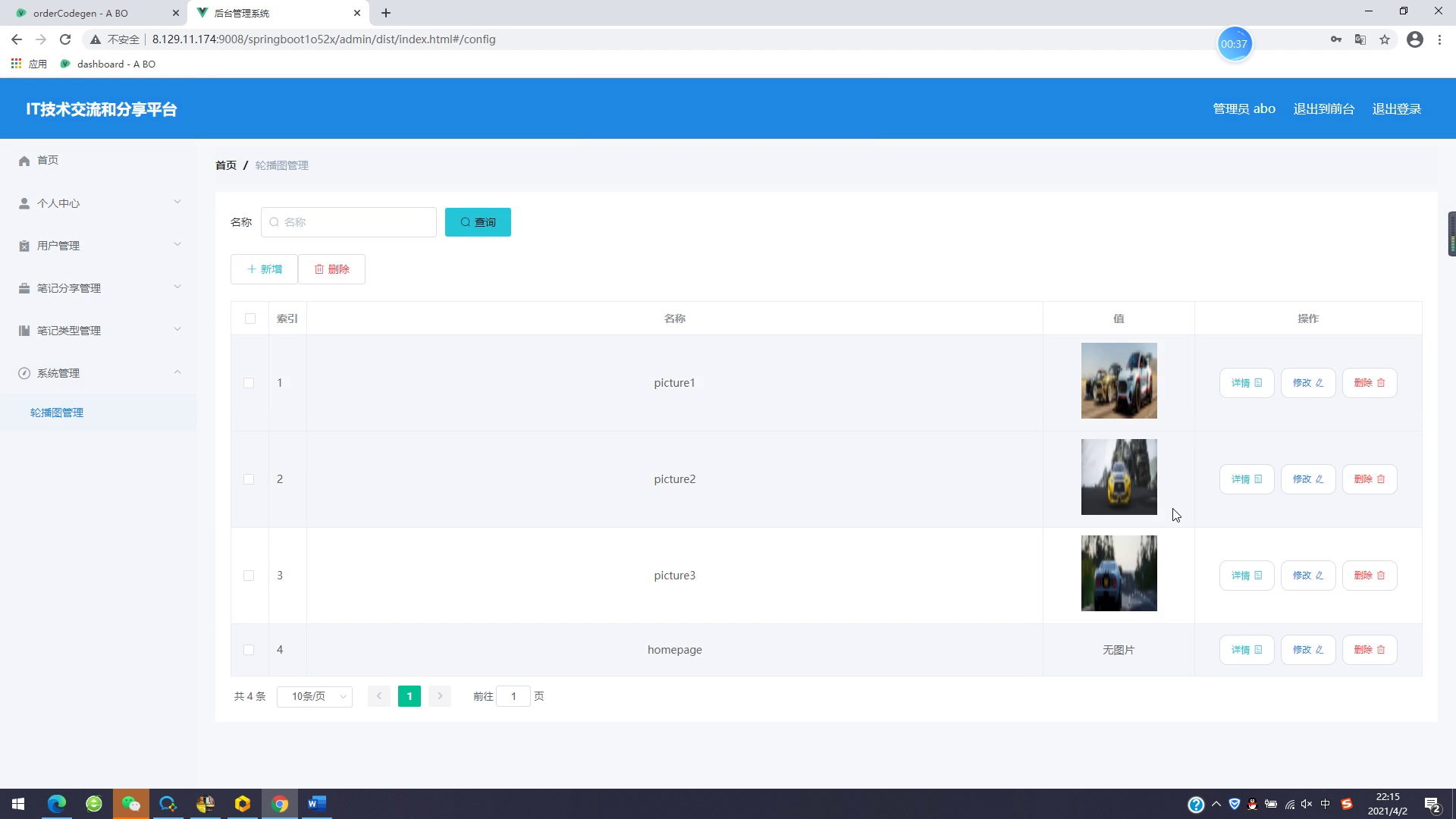Reload the page with the refresh icon
Viewport: 1456px width, 819px height.
65,39
